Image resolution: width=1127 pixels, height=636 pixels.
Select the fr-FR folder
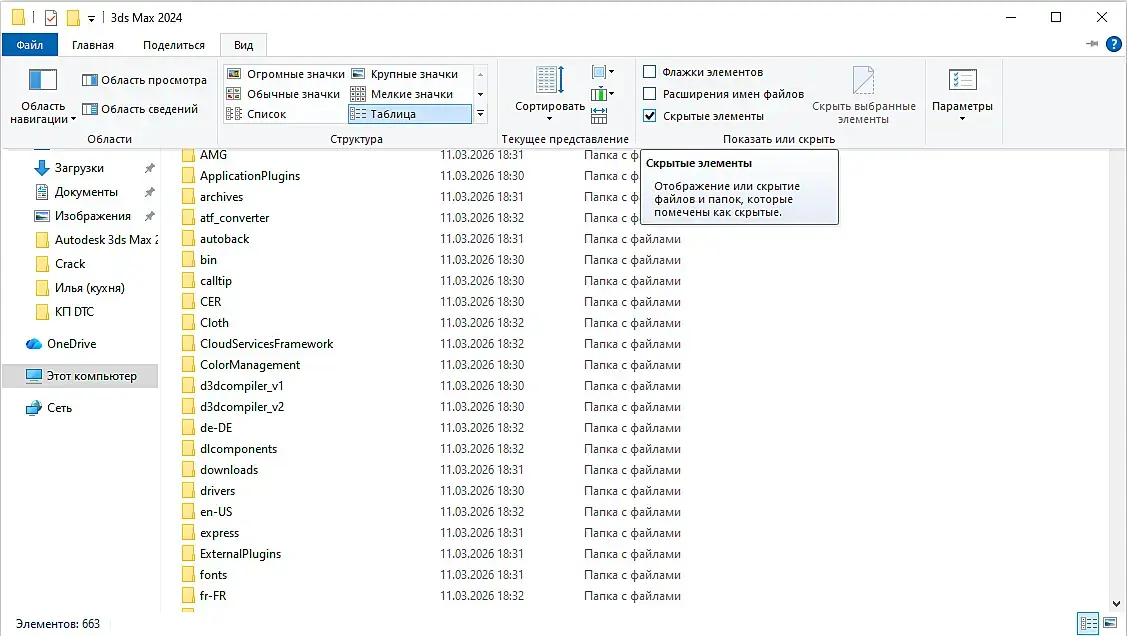(x=204, y=596)
